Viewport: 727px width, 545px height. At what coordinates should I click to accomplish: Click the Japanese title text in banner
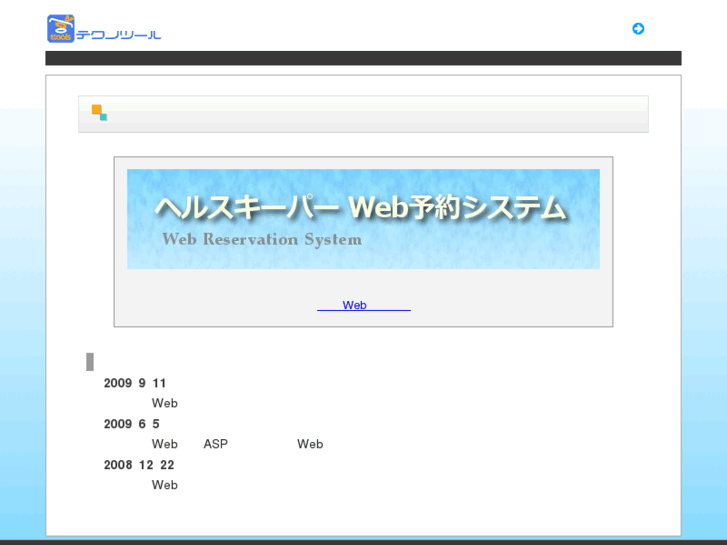tap(360, 207)
